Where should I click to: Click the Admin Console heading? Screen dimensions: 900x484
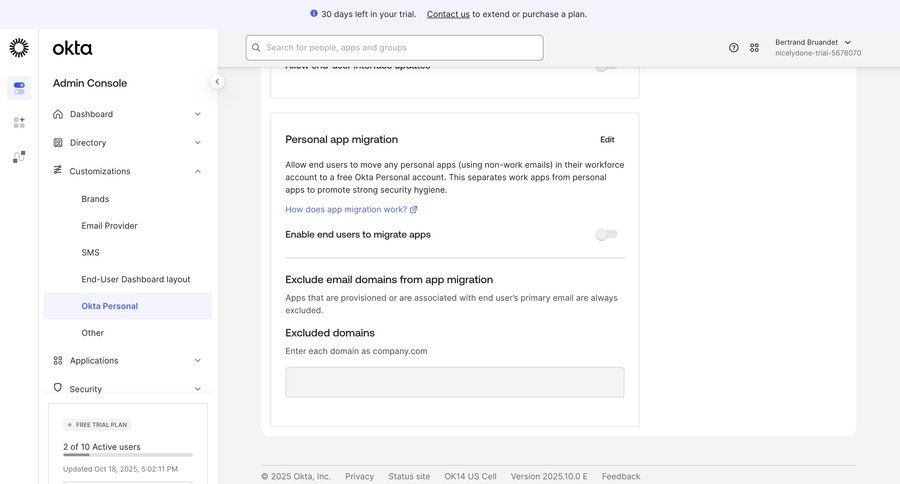90,83
